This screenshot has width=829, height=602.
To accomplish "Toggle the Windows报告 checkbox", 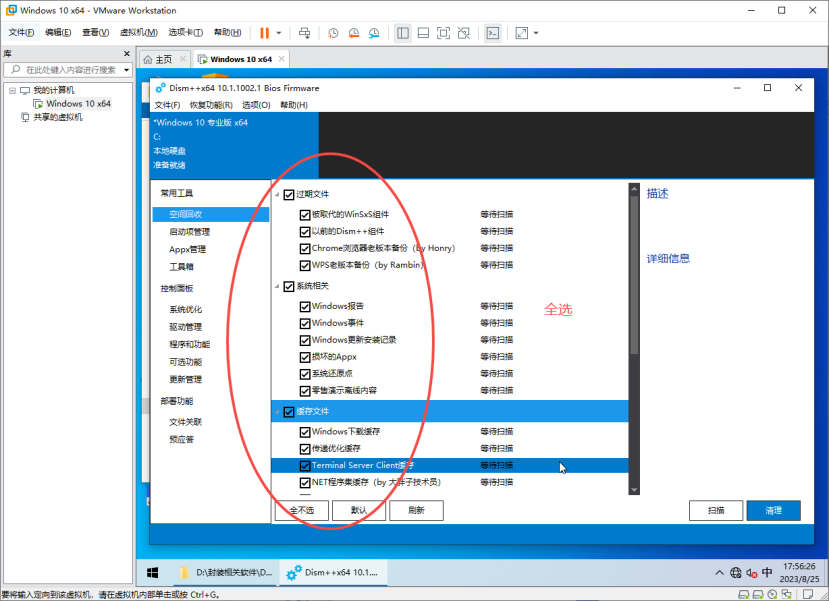I will [x=305, y=307].
